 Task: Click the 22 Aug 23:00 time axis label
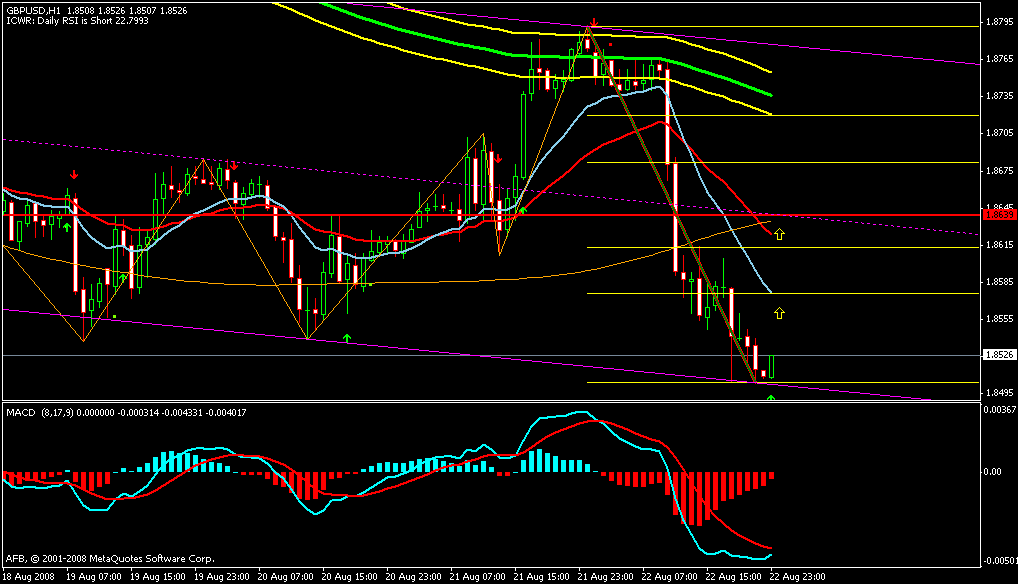(802, 577)
